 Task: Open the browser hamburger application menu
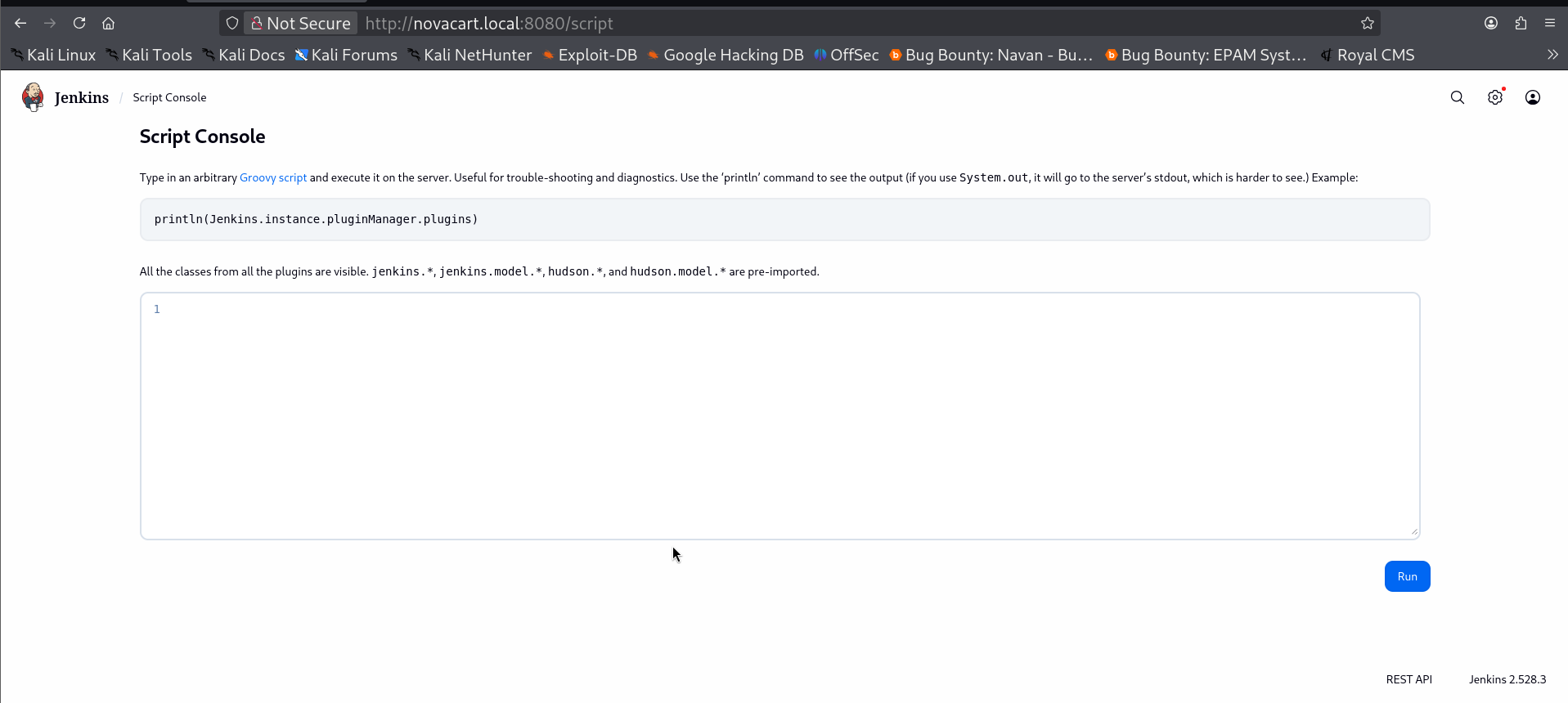[x=1550, y=23]
